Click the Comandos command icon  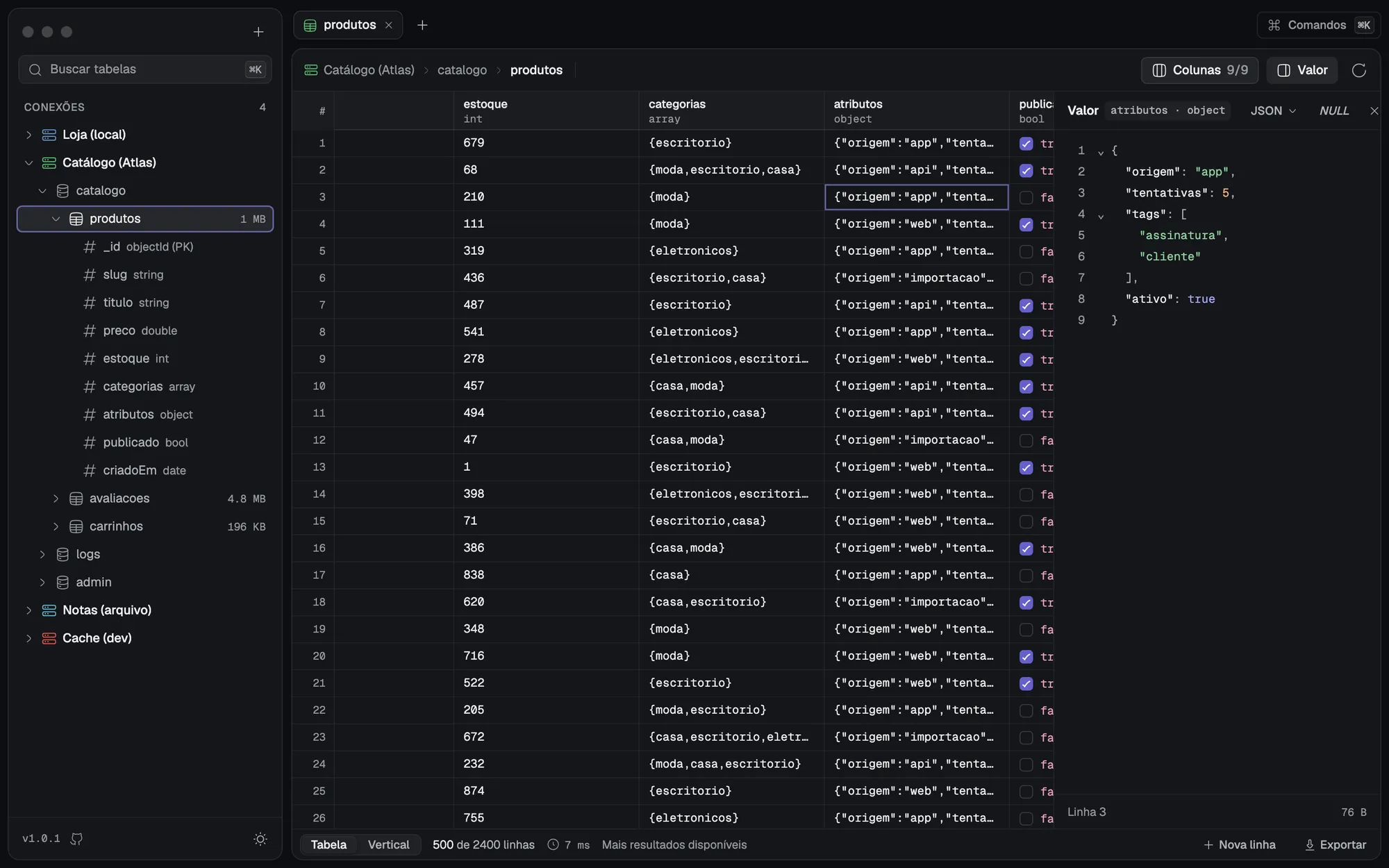tap(1274, 25)
